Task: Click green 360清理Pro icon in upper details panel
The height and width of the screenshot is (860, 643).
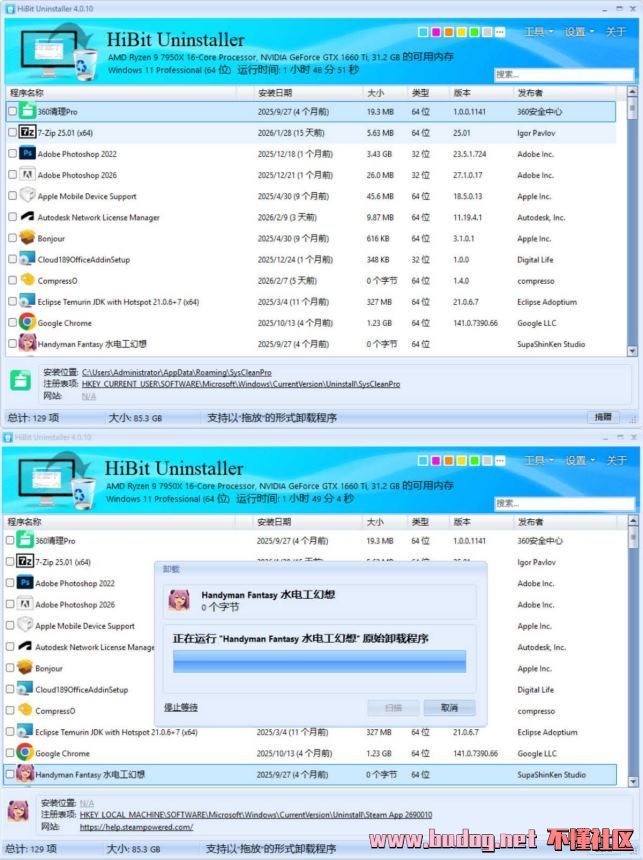Action: coord(20,381)
